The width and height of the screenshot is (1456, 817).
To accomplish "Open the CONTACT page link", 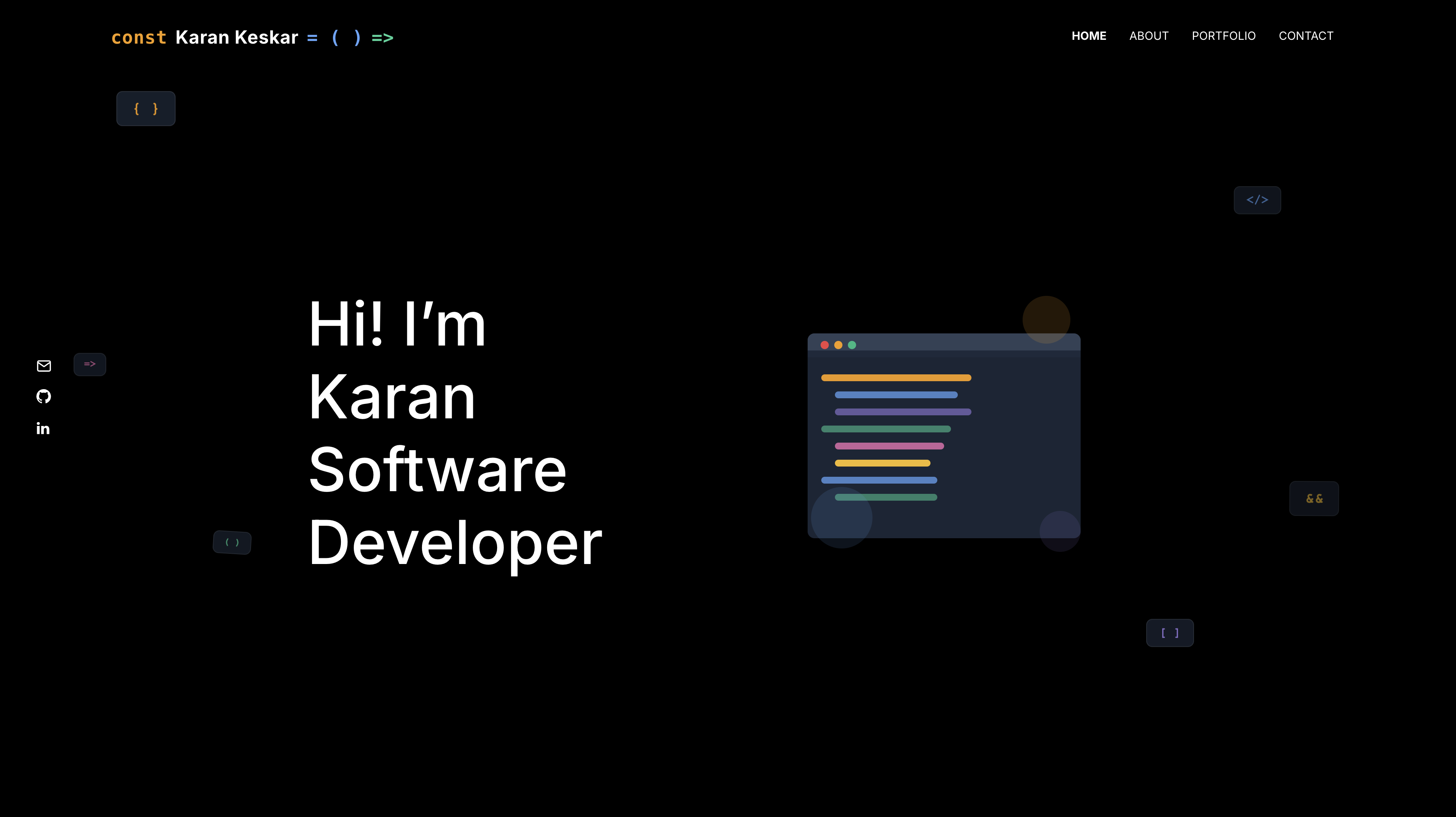I will click(1306, 36).
